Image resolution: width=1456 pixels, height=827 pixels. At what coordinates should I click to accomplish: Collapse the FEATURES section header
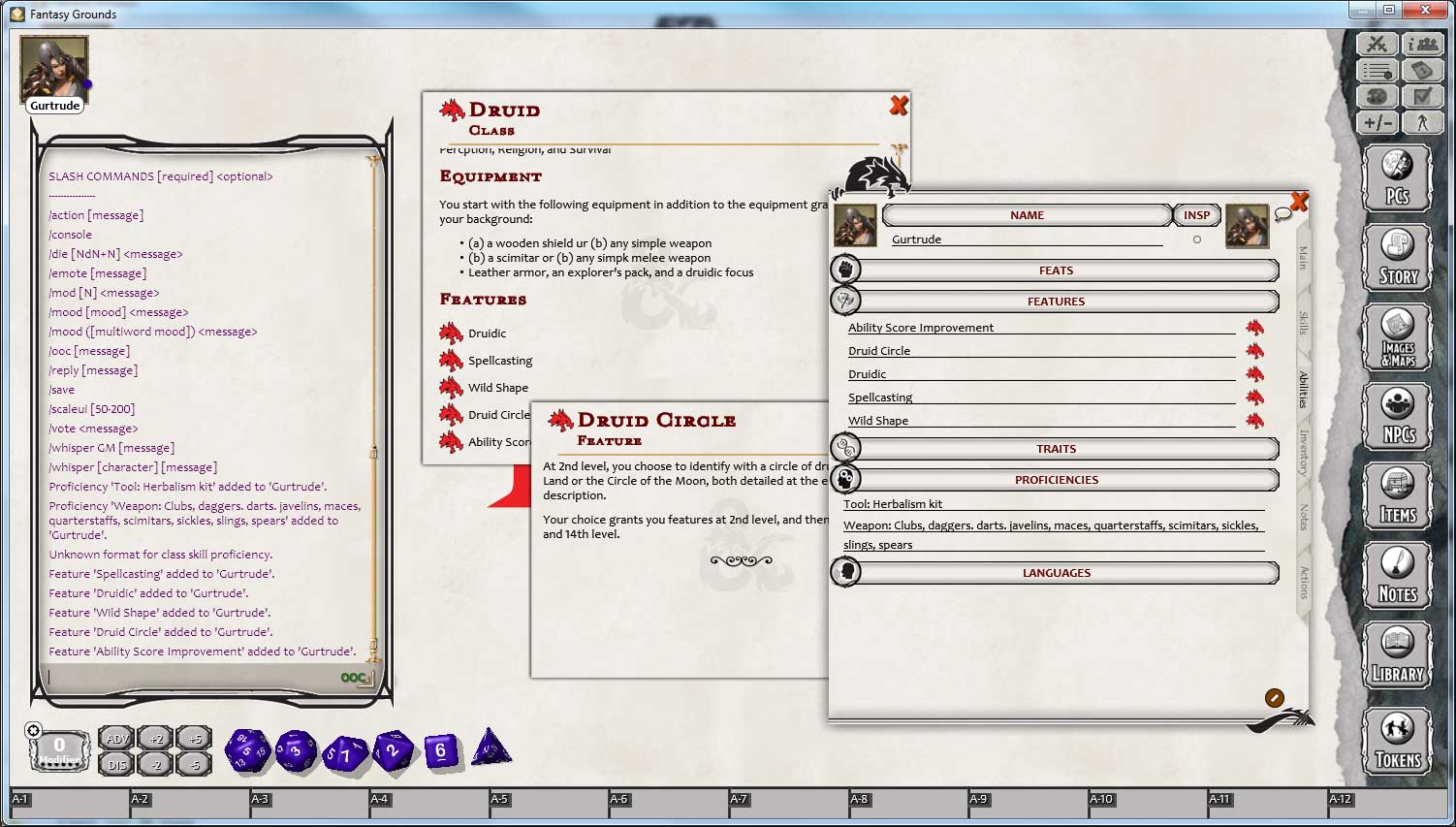tap(1056, 301)
